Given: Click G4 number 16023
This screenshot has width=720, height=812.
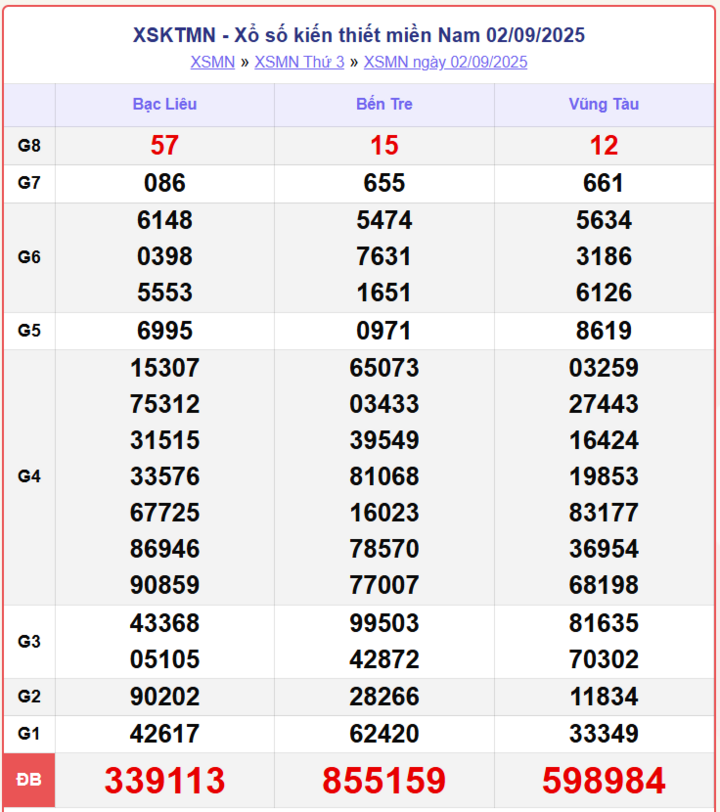Looking at the screenshot, I should click(384, 513).
